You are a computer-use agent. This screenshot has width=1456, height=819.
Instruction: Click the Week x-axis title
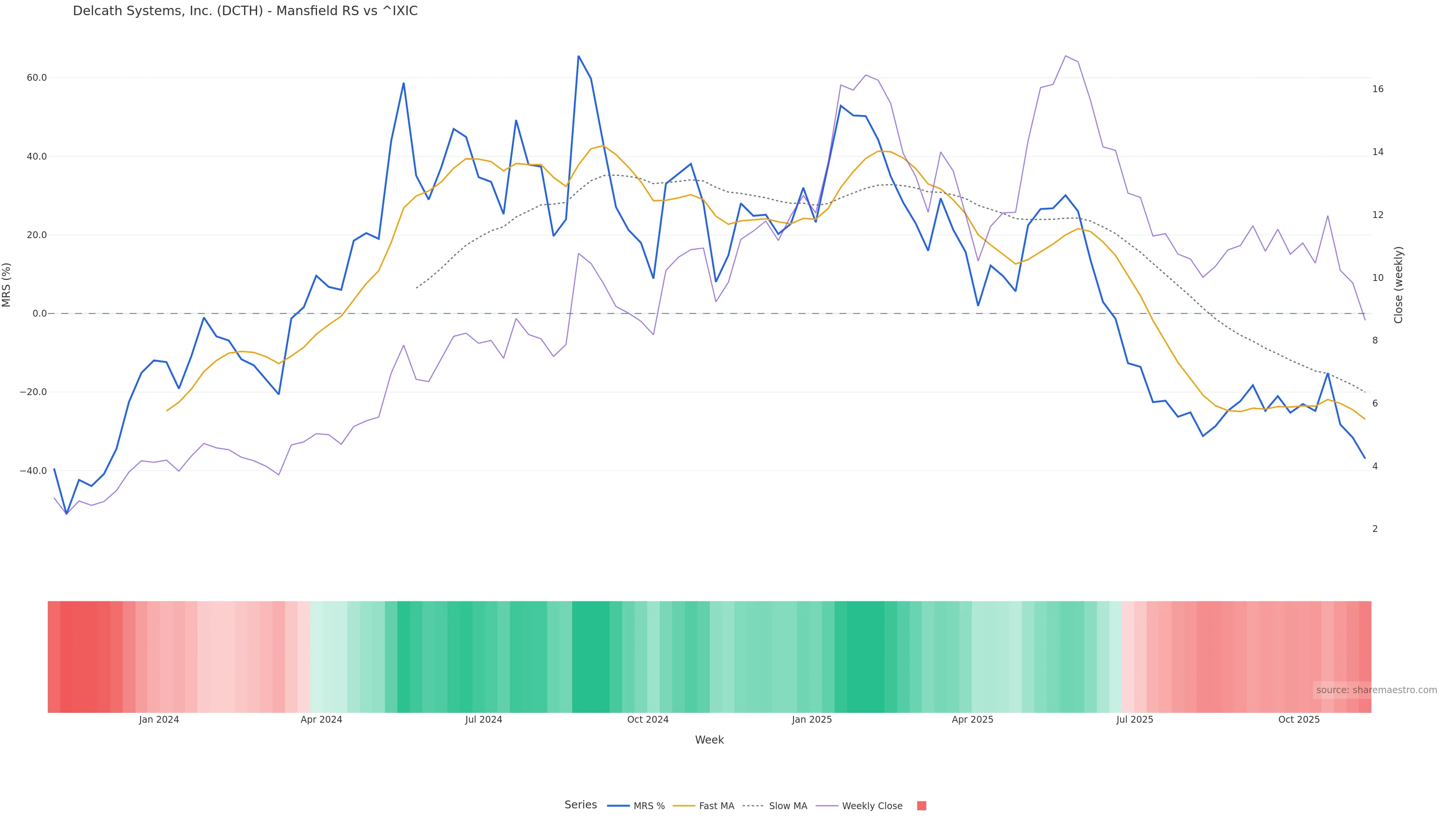click(709, 740)
